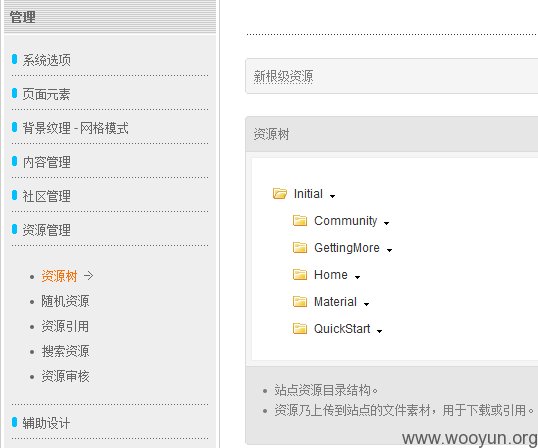Expand the dropdown arrow beside Home
This screenshot has width=538, height=448.
click(x=357, y=277)
